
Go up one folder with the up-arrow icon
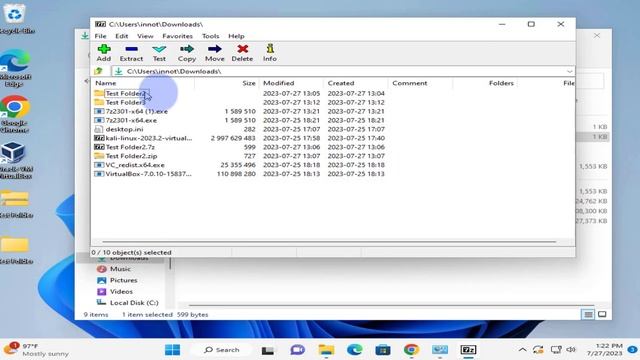pos(98,71)
